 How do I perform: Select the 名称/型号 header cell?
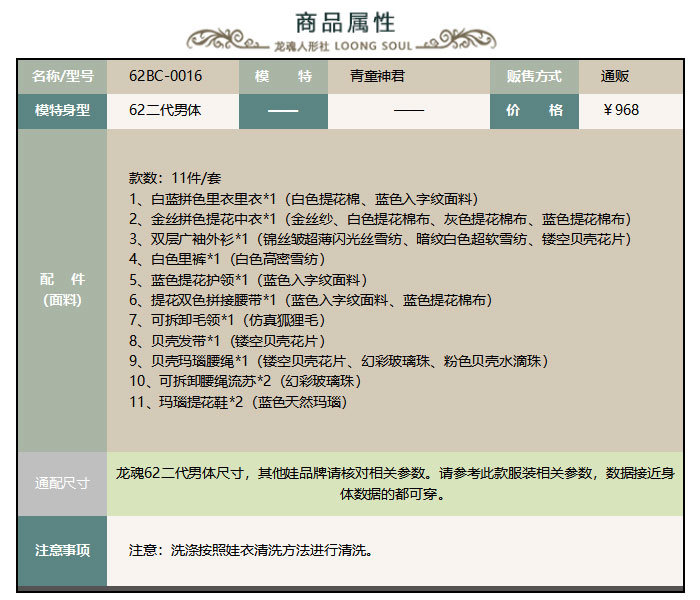[x=62, y=76]
